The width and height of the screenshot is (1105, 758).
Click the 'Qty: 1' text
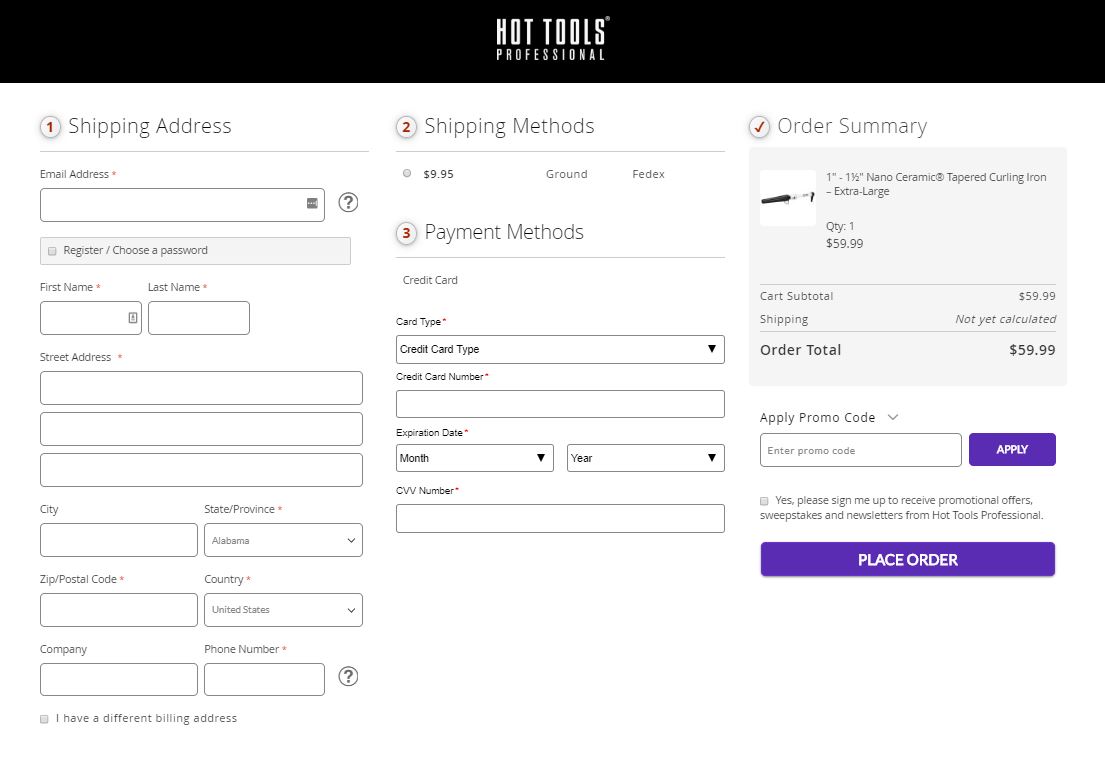[x=840, y=226]
